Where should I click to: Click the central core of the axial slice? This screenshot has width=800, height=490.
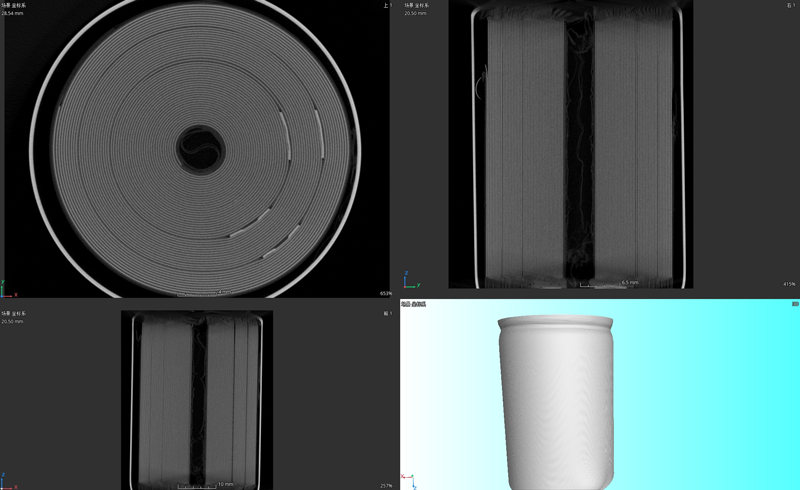pos(200,150)
